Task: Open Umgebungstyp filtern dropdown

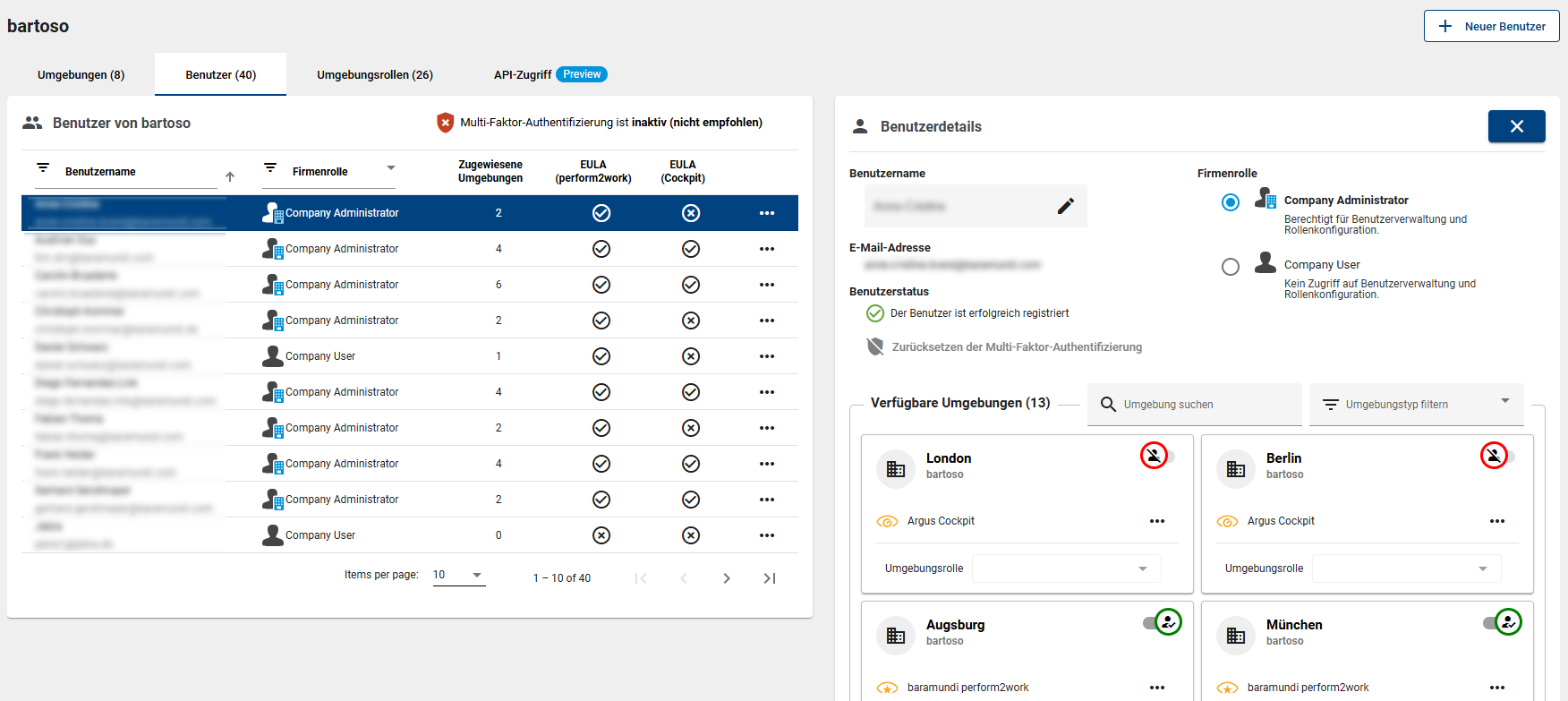Action: pos(1416,405)
